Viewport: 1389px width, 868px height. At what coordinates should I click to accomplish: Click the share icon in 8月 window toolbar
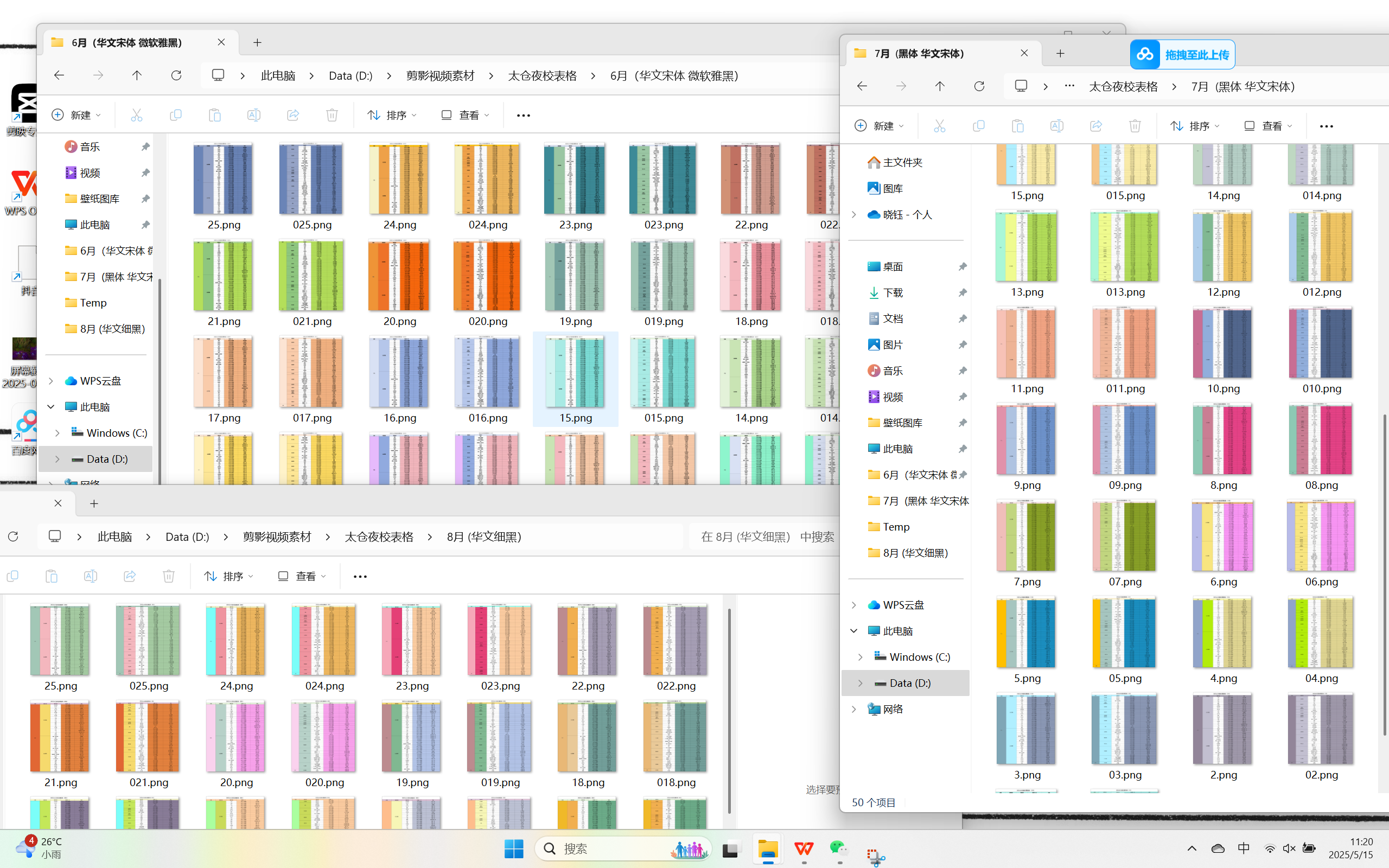(130, 576)
